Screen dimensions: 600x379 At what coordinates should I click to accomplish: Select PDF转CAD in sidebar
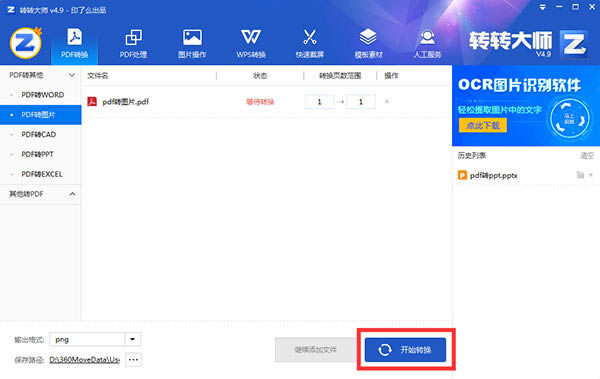(x=41, y=134)
